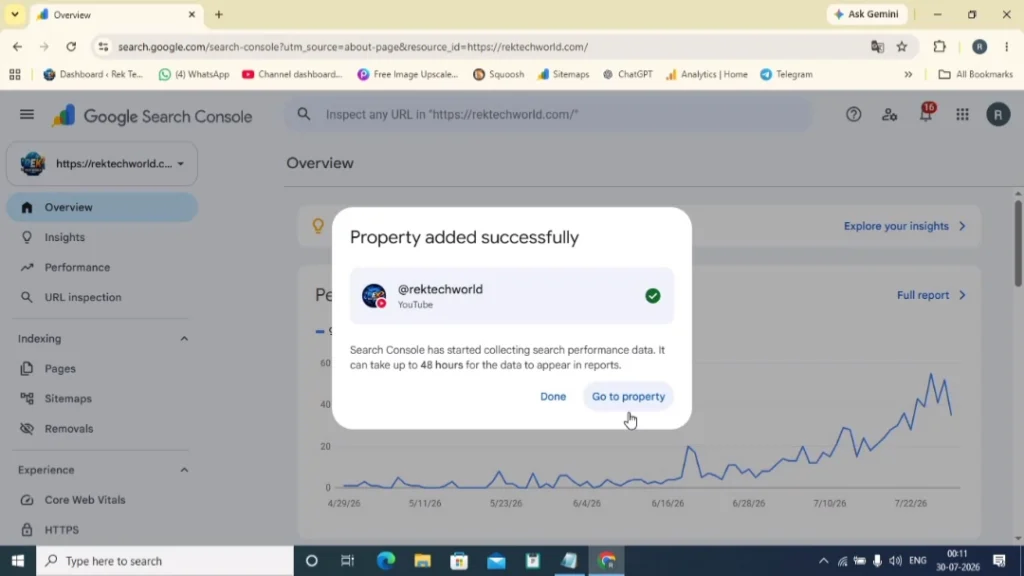The height and width of the screenshot is (576, 1024).
Task: Click the @rektechworld channel avatar
Action: pos(374,296)
